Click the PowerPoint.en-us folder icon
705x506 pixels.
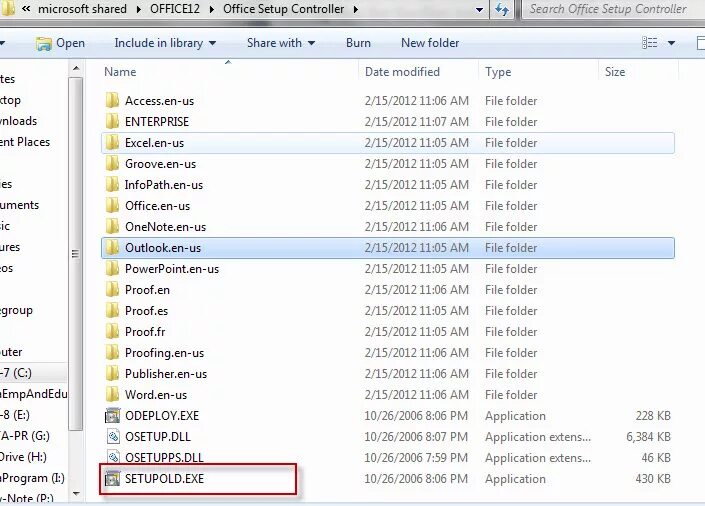pyautogui.click(x=112, y=269)
